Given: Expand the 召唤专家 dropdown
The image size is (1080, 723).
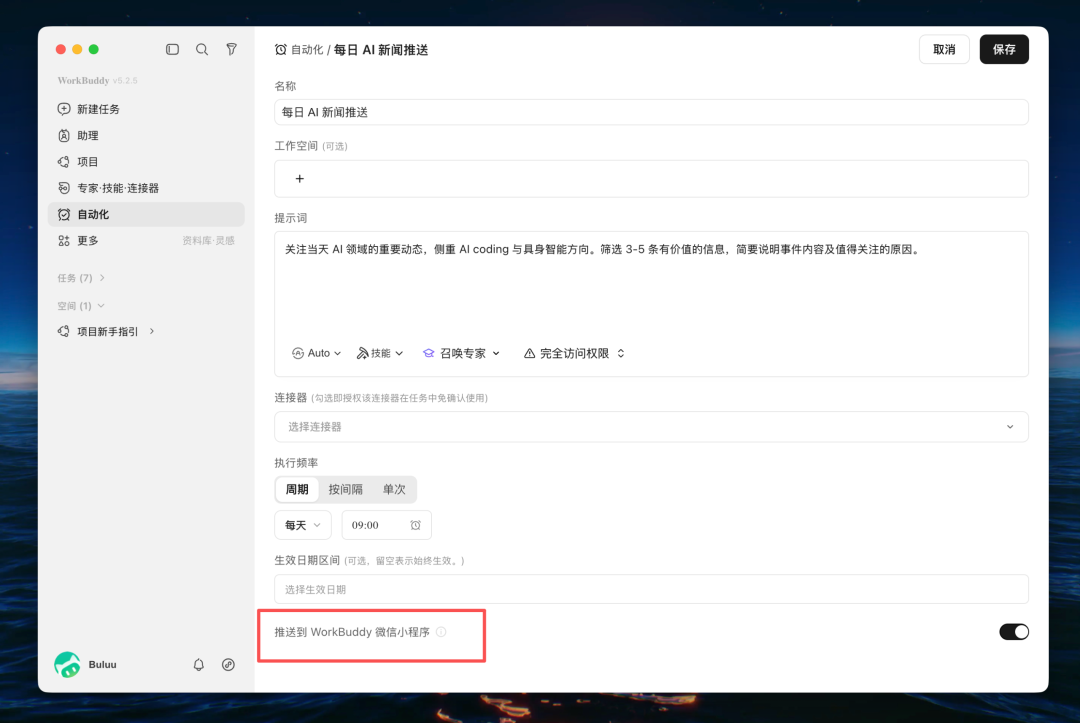Looking at the screenshot, I should pos(461,353).
